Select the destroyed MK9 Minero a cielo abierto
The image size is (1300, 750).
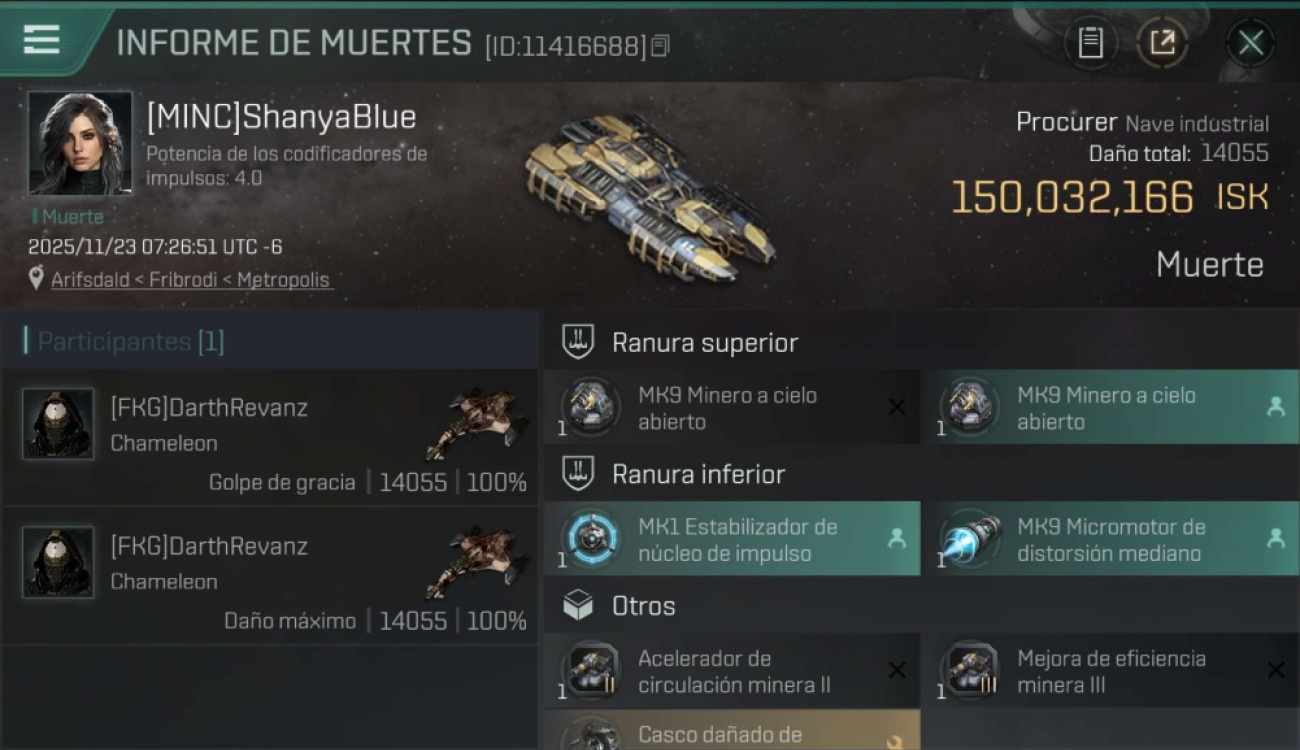click(x=731, y=408)
